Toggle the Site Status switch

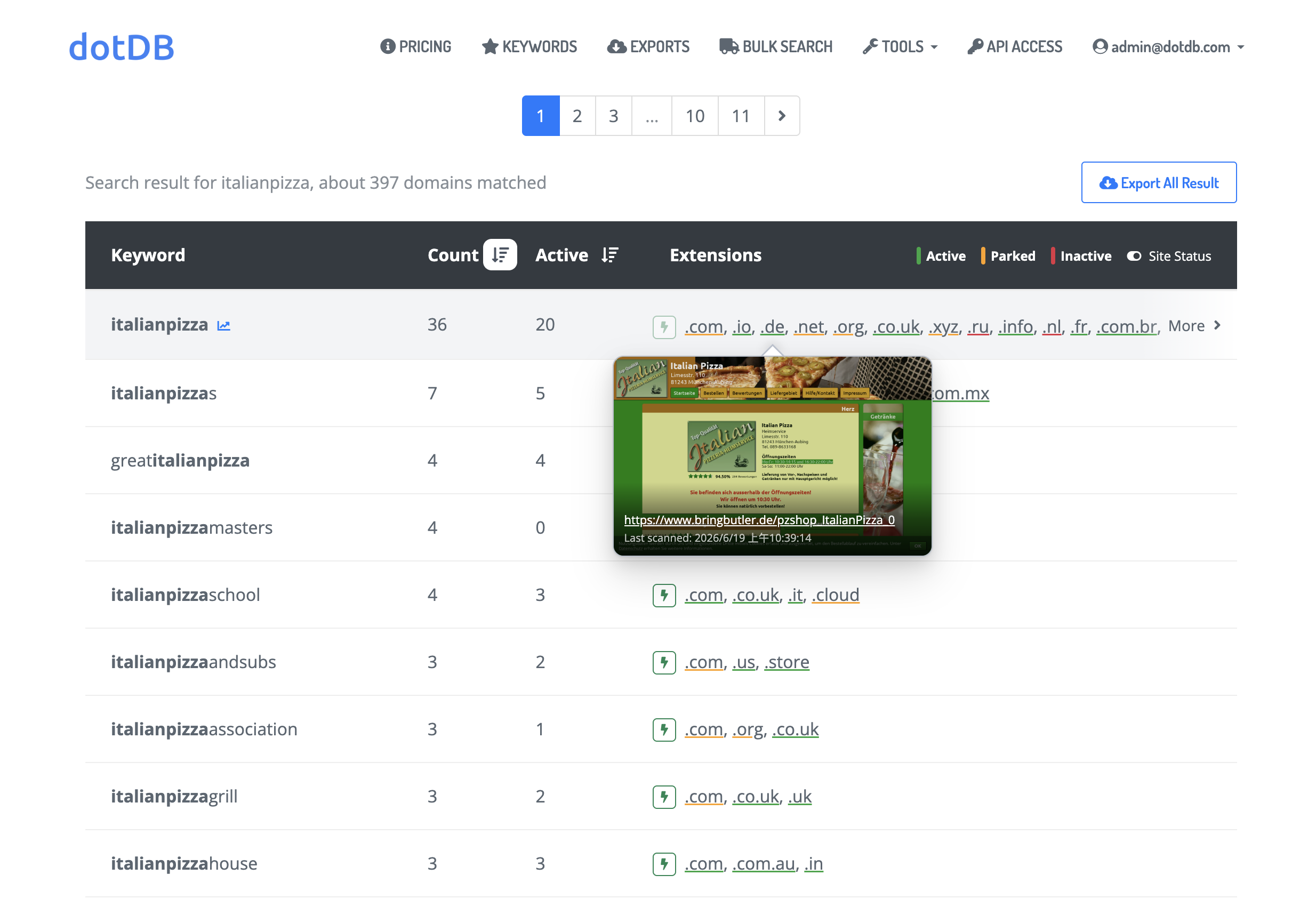(1134, 256)
